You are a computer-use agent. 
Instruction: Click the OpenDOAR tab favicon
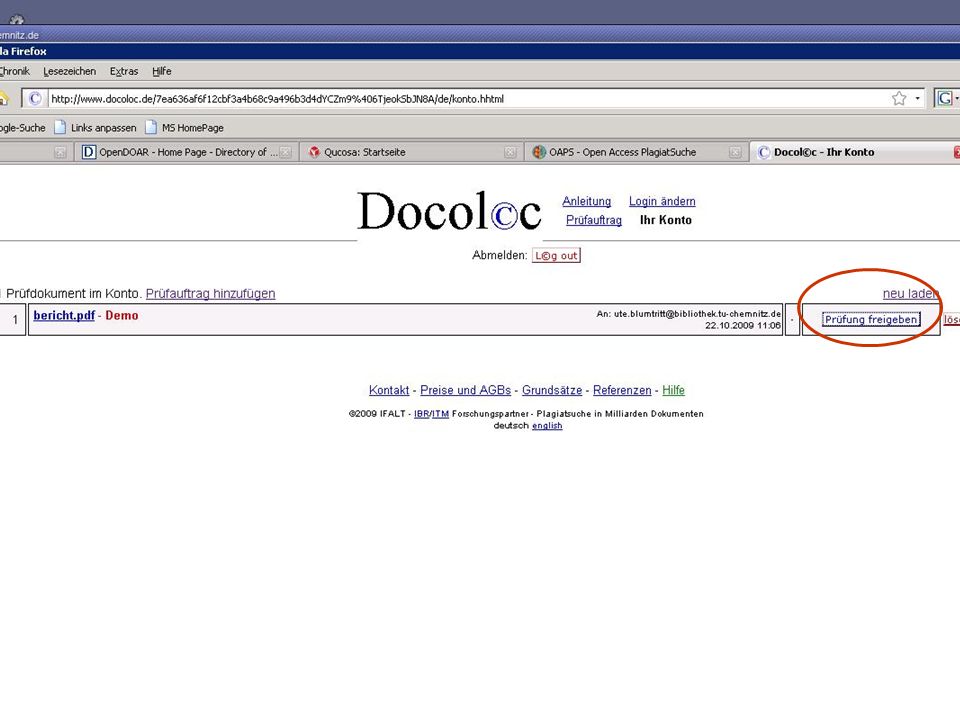[x=89, y=152]
